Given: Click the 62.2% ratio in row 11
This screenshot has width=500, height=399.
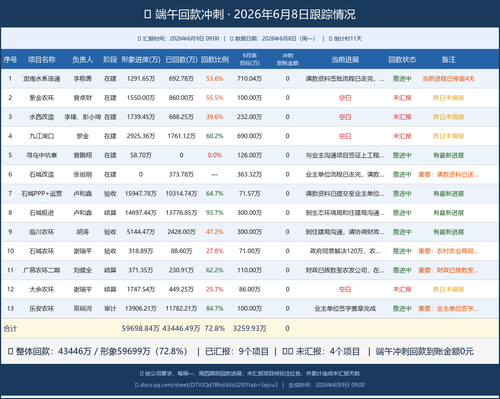Looking at the screenshot, I should [215, 270].
